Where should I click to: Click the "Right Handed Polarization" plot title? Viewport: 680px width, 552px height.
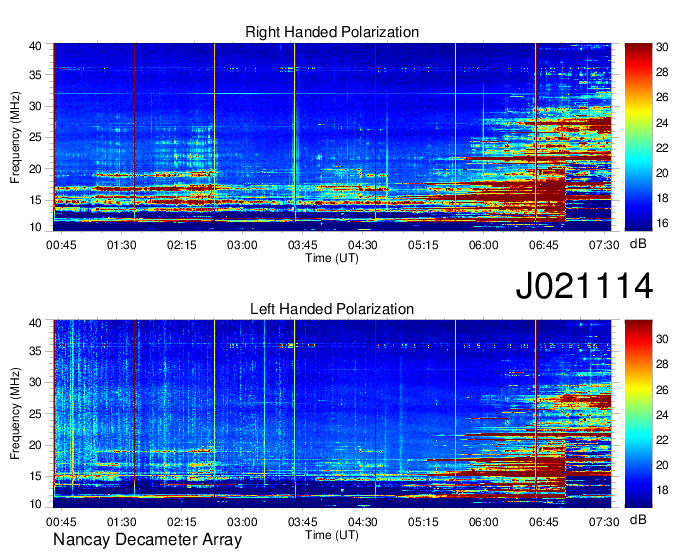click(x=332, y=32)
